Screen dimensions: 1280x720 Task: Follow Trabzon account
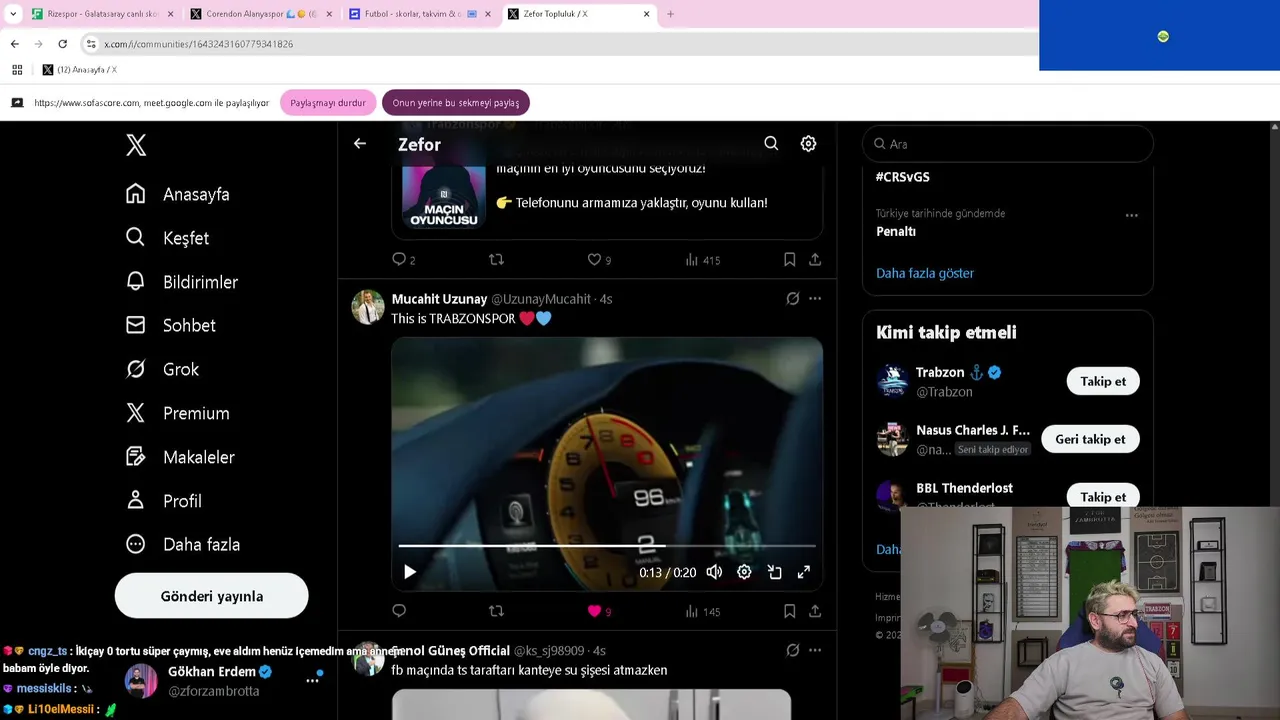tap(1103, 381)
